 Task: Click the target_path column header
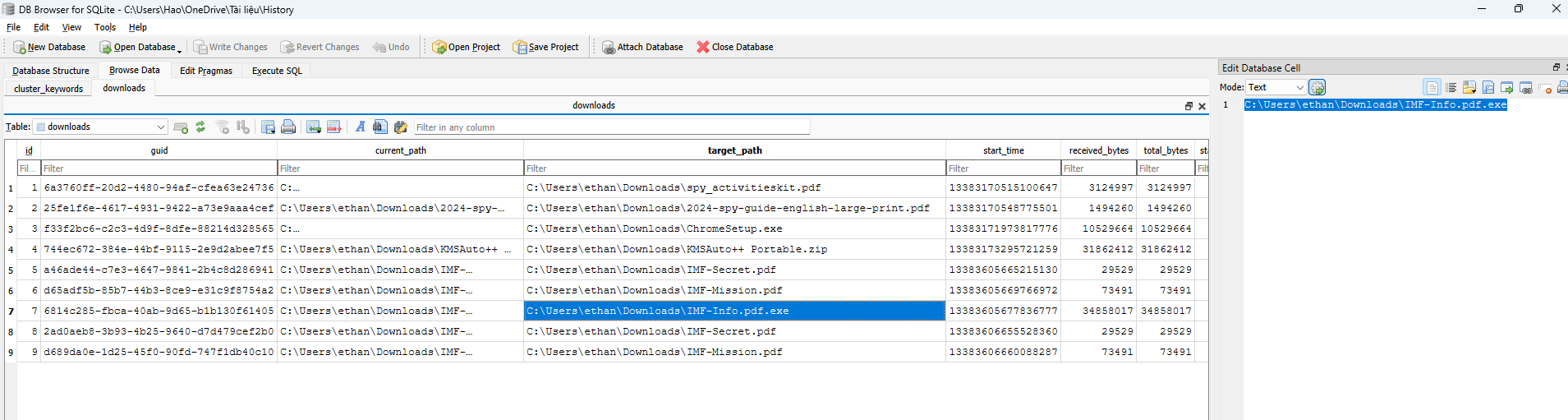(735, 150)
